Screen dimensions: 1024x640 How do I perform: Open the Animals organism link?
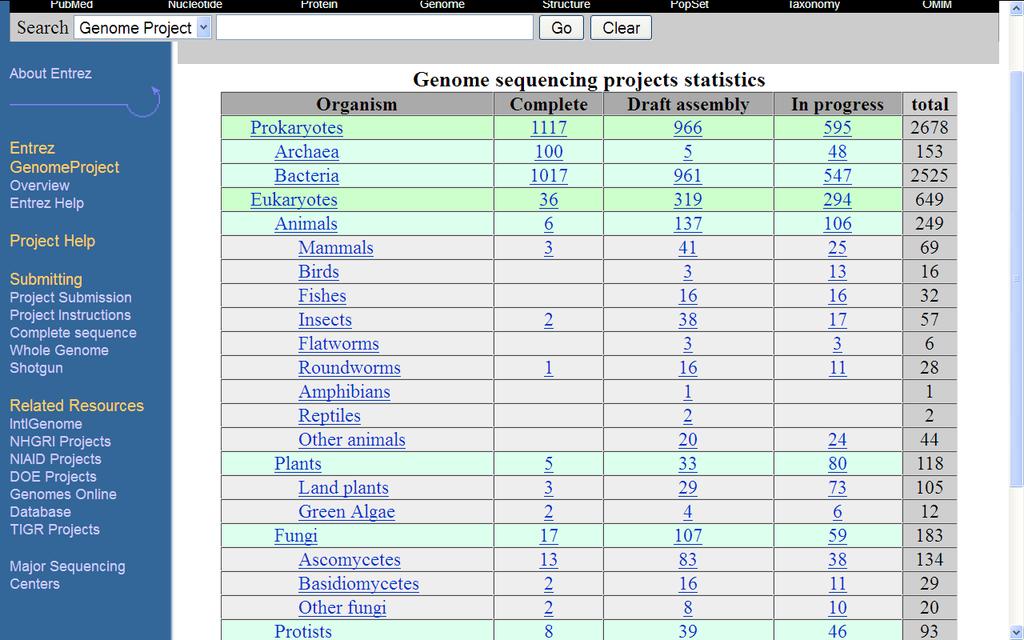click(x=306, y=223)
